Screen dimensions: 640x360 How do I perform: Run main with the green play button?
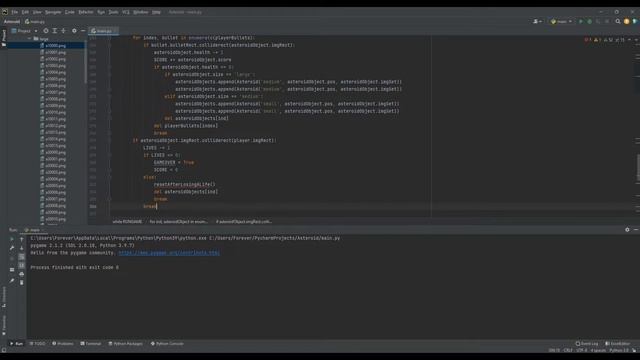581,21
